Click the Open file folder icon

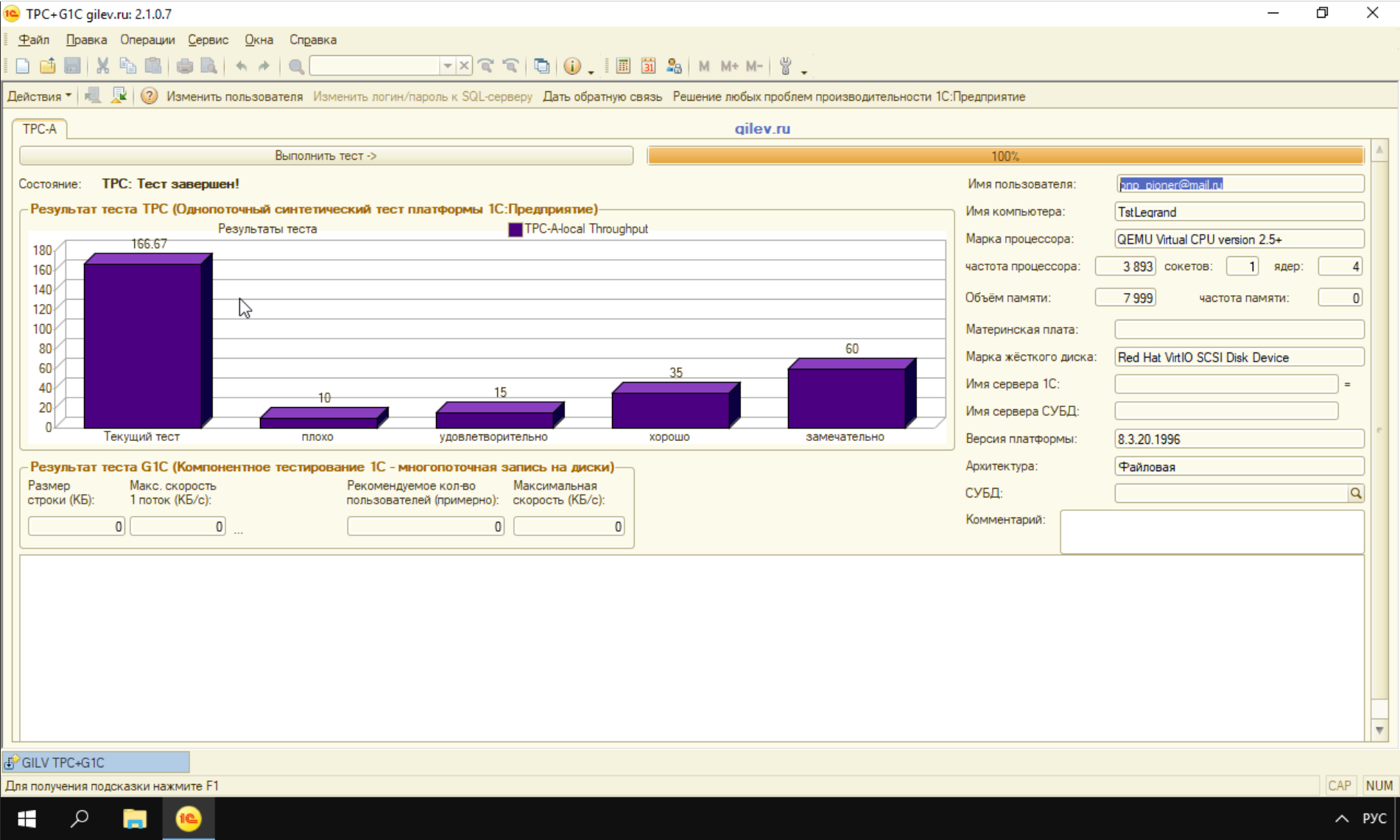pos(48,66)
